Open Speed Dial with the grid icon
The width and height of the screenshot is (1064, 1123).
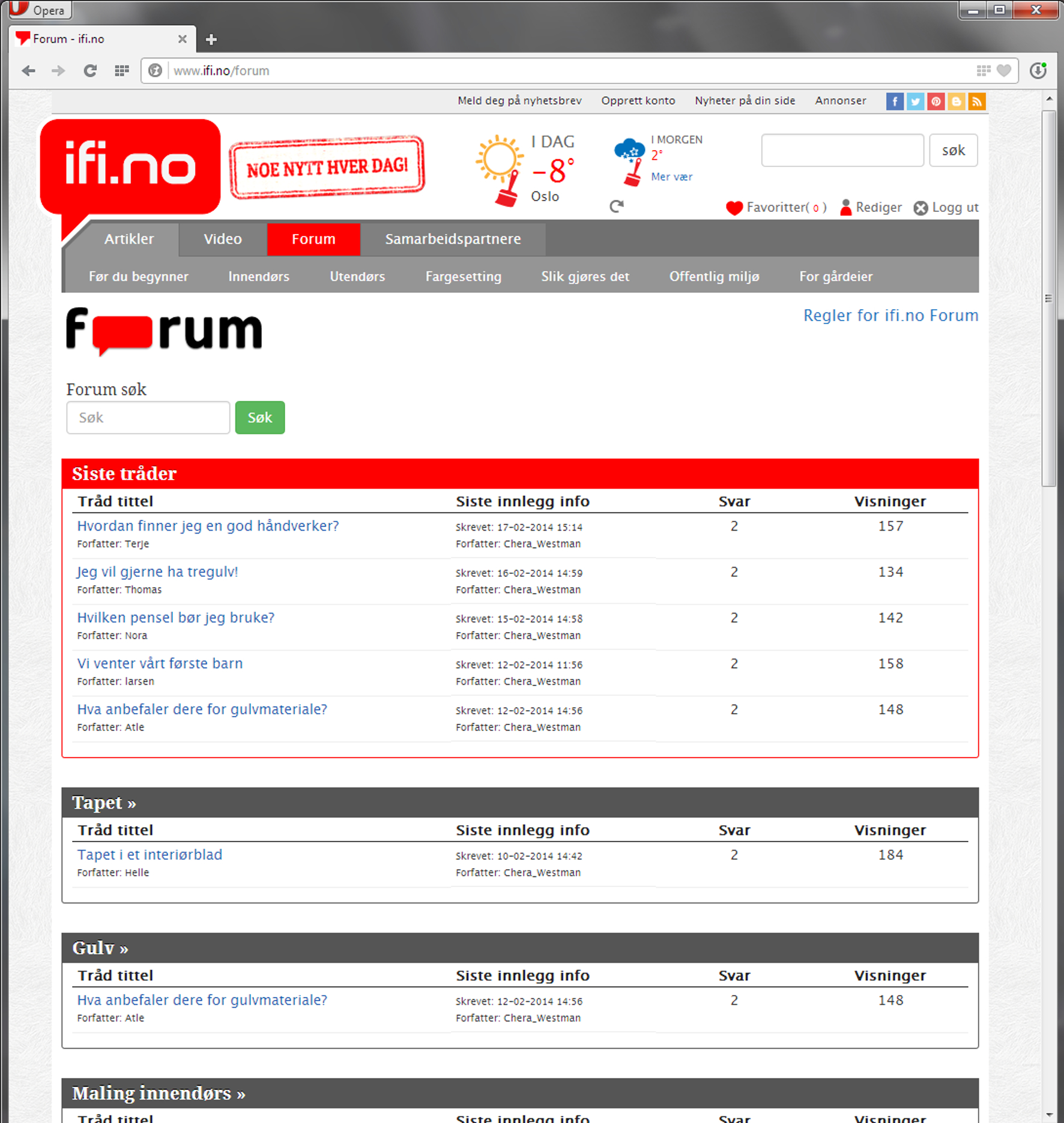(x=121, y=70)
